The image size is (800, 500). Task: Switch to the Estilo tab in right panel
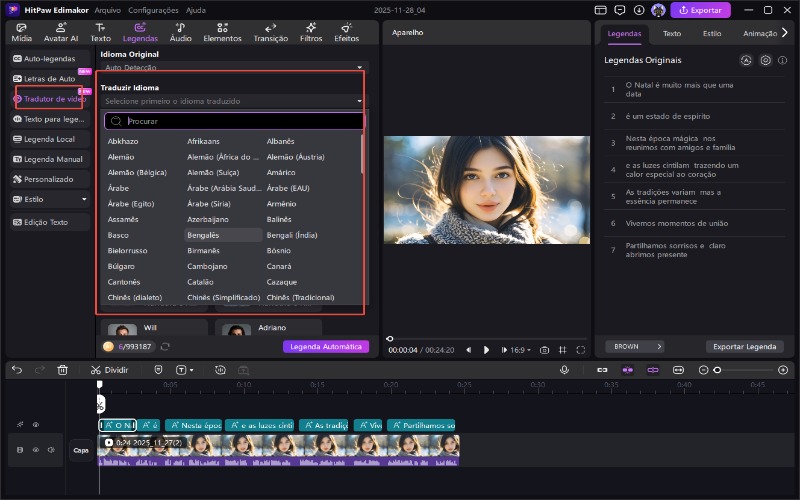click(x=712, y=33)
